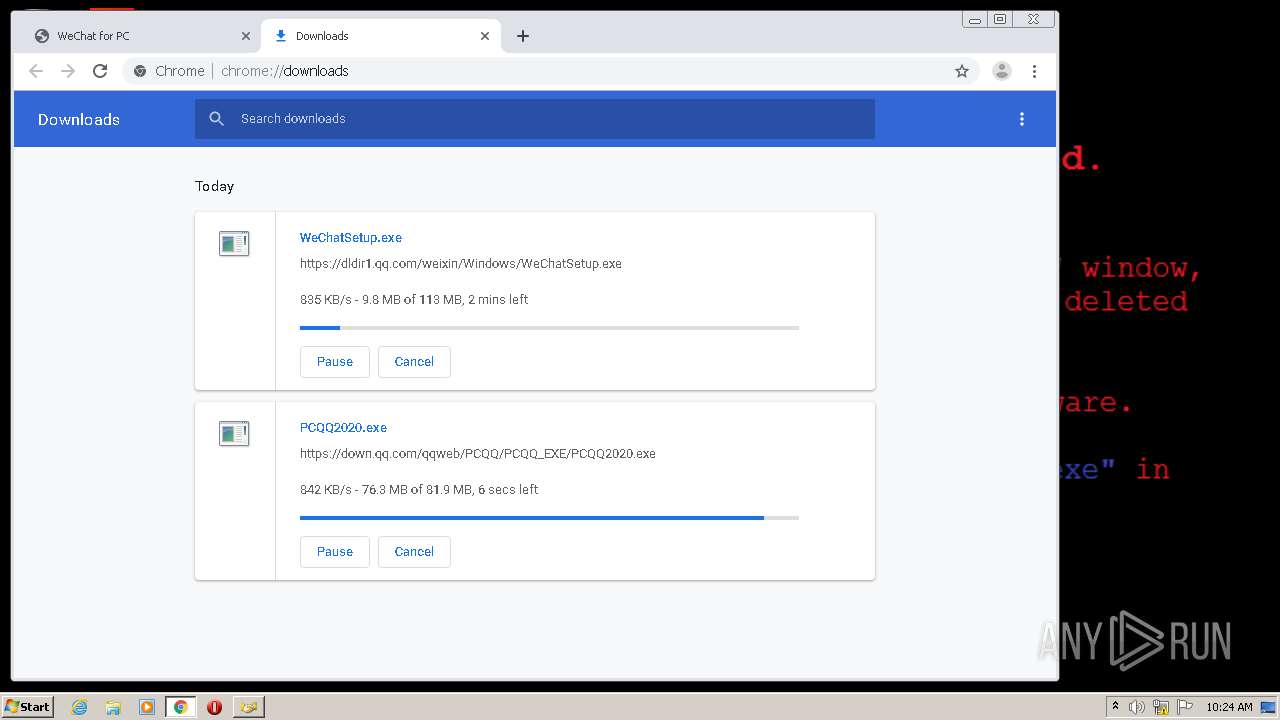Screen dimensions: 1280x720
Task: Minimize the Chrome window
Action: tap(975, 19)
